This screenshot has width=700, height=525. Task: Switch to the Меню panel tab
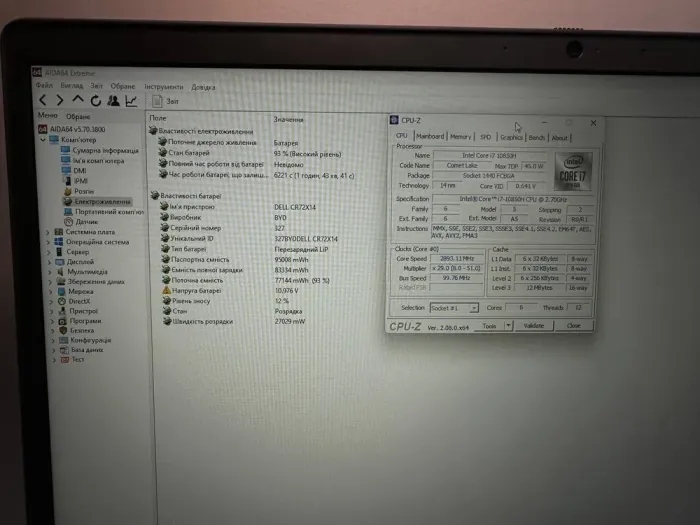tap(48, 115)
